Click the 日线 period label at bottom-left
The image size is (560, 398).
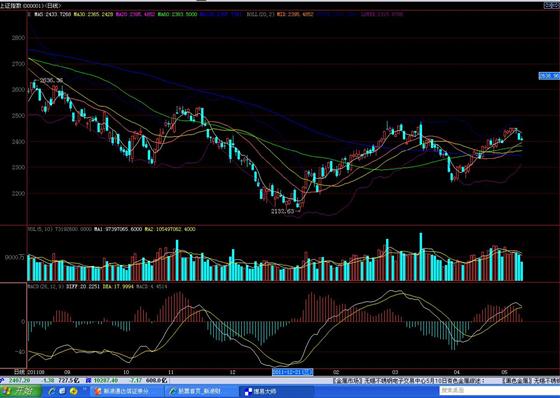[x=20, y=372]
